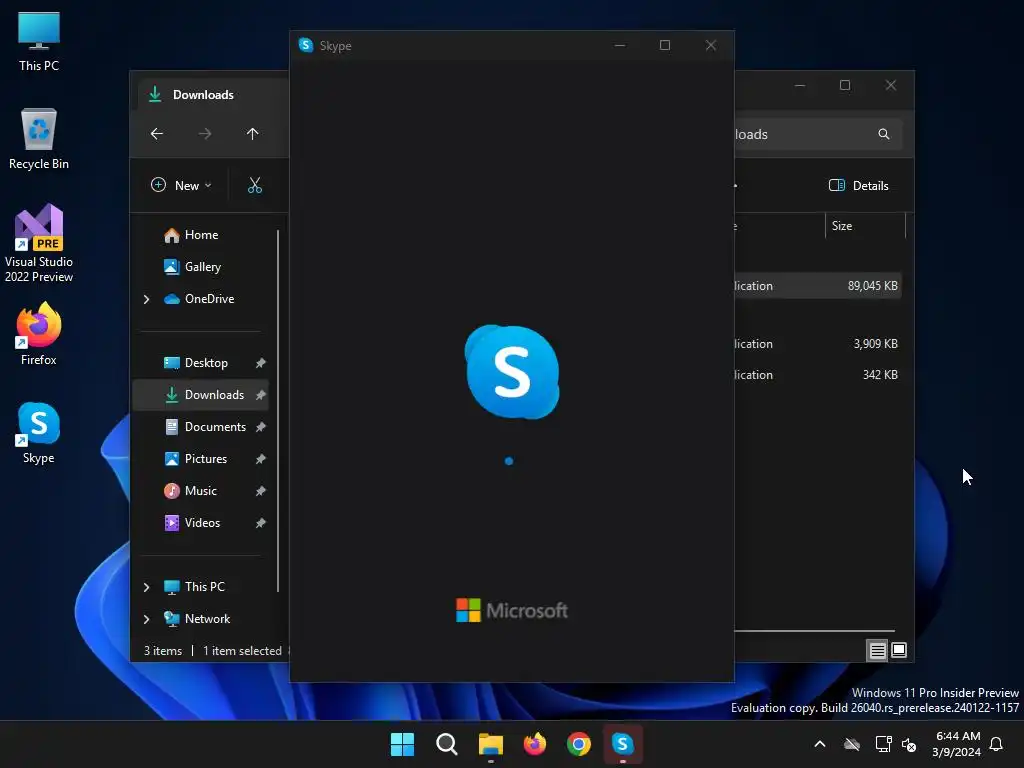
Task: Expand the This PC tree node
Action: tap(146, 587)
